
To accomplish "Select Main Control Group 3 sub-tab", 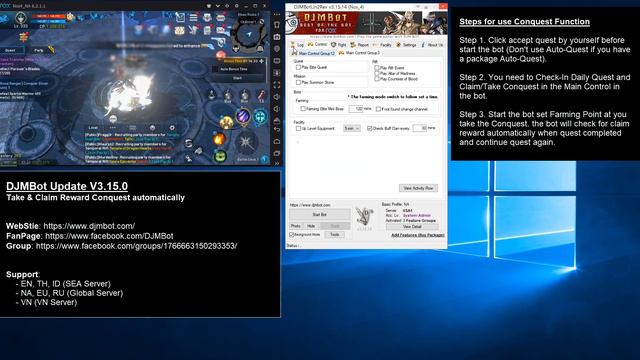I will [359, 53].
